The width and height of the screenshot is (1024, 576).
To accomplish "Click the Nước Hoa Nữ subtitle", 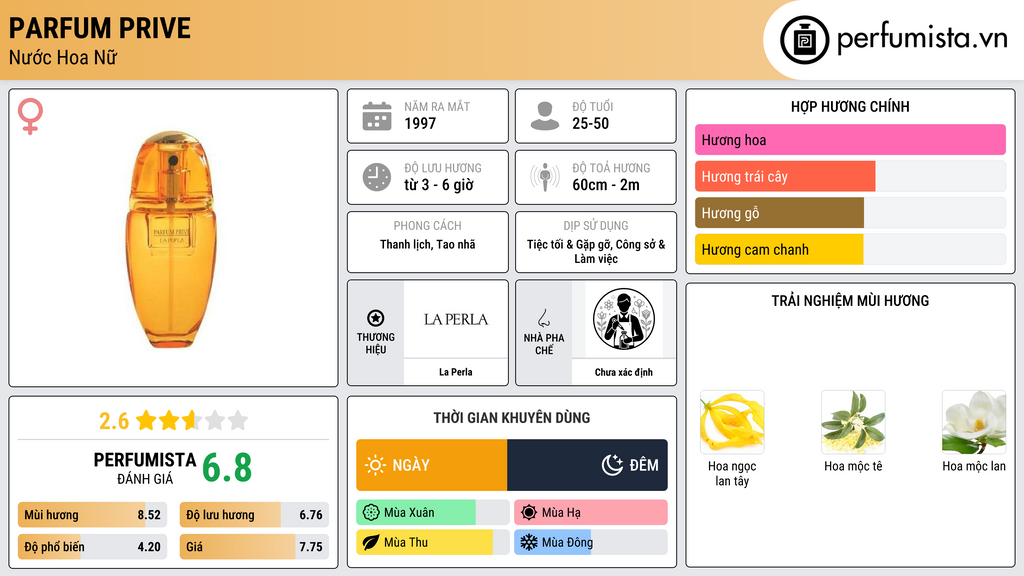I will pyautogui.click(x=63, y=57).
